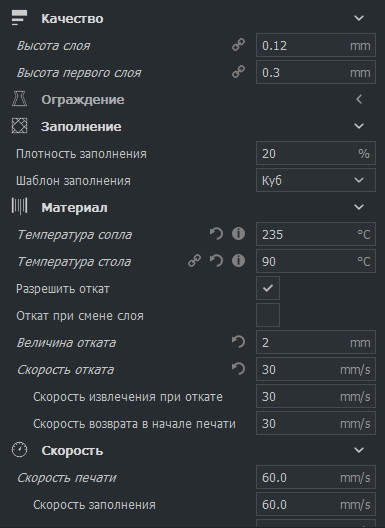The width and height of the screenshot is (385, 528).
Task: Click the Температура сопла setting label
Action: (74, 235)
